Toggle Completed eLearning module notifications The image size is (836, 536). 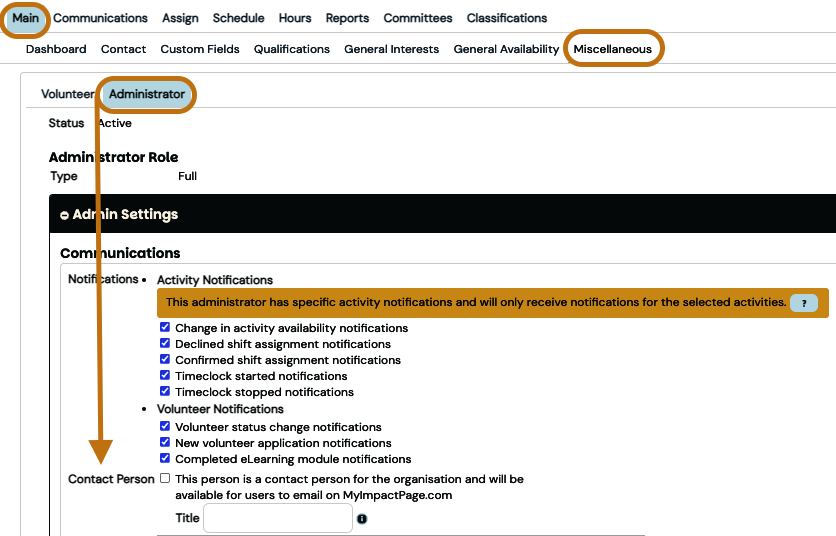click(x=165, y=458)
